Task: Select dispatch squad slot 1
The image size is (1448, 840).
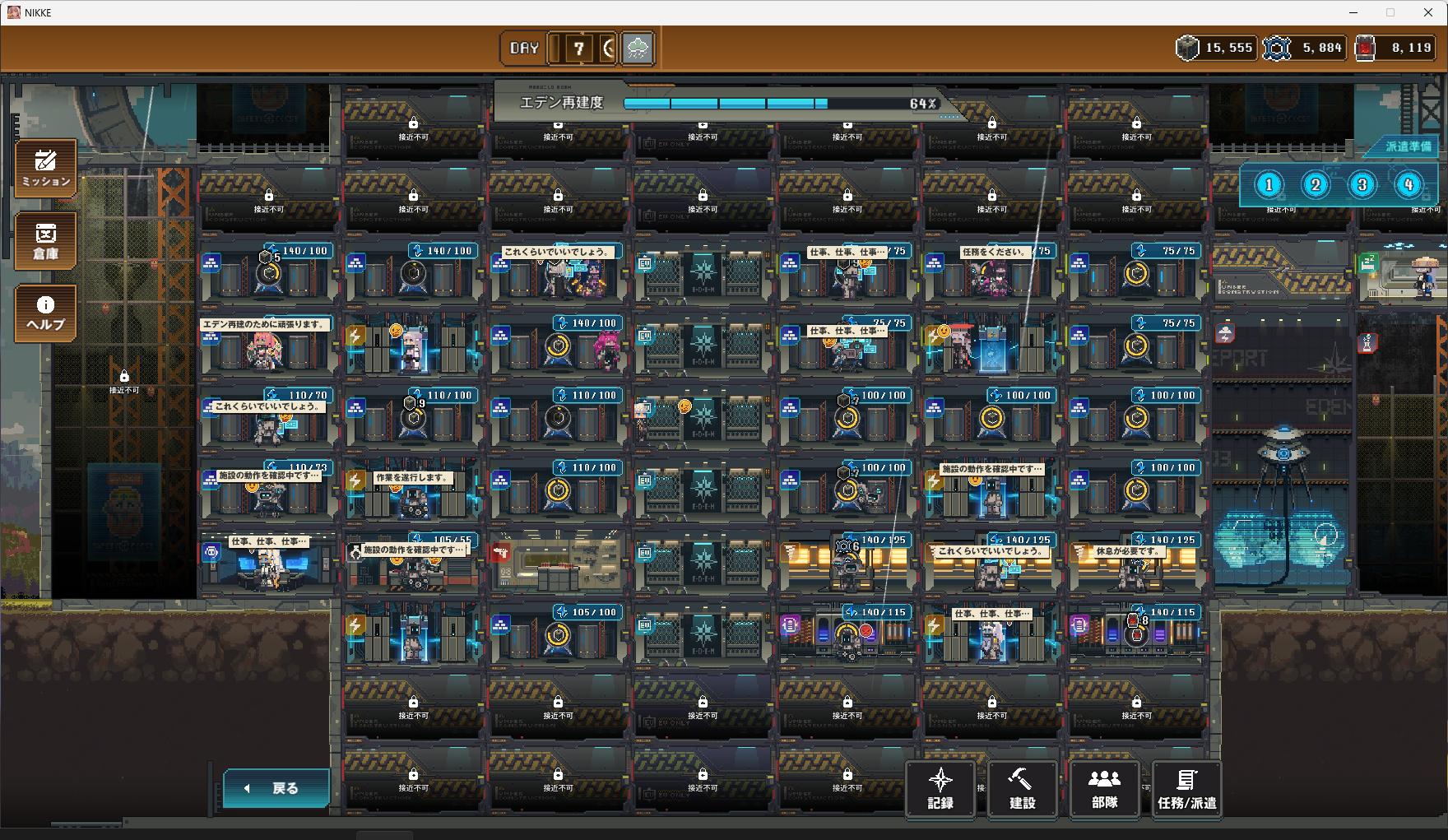Action: click(x=1269, y=185)
